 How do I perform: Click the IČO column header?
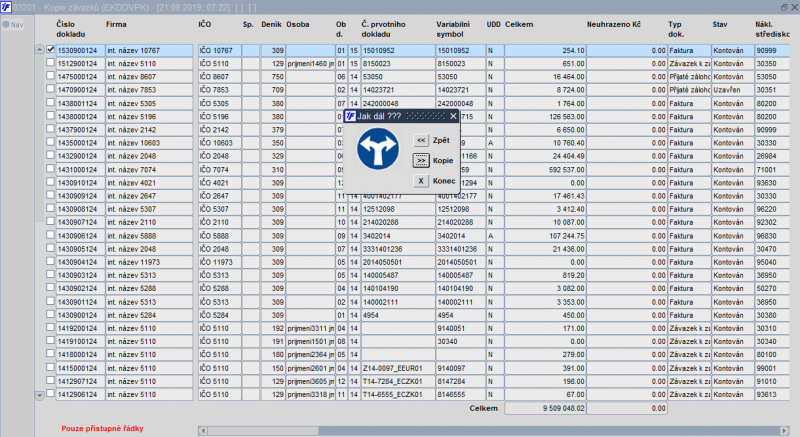point(205,24)
